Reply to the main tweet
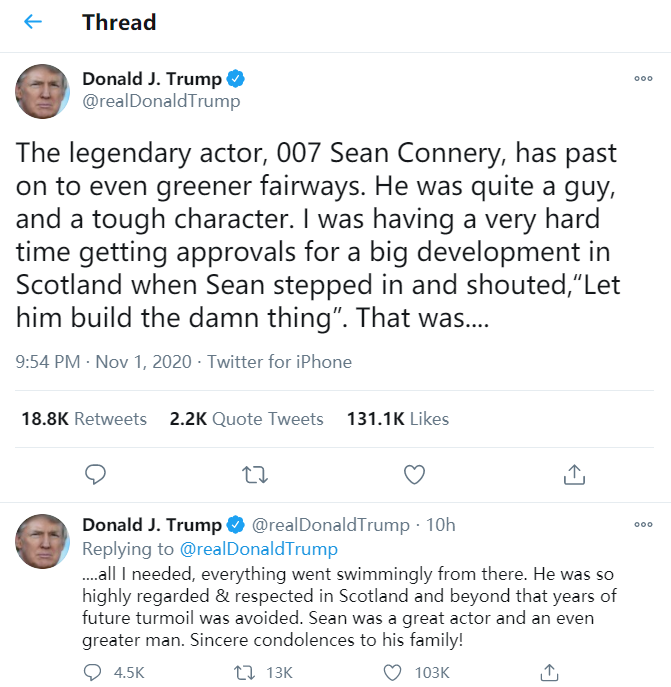This screenshot has height=687, width=671. (95, 474)
